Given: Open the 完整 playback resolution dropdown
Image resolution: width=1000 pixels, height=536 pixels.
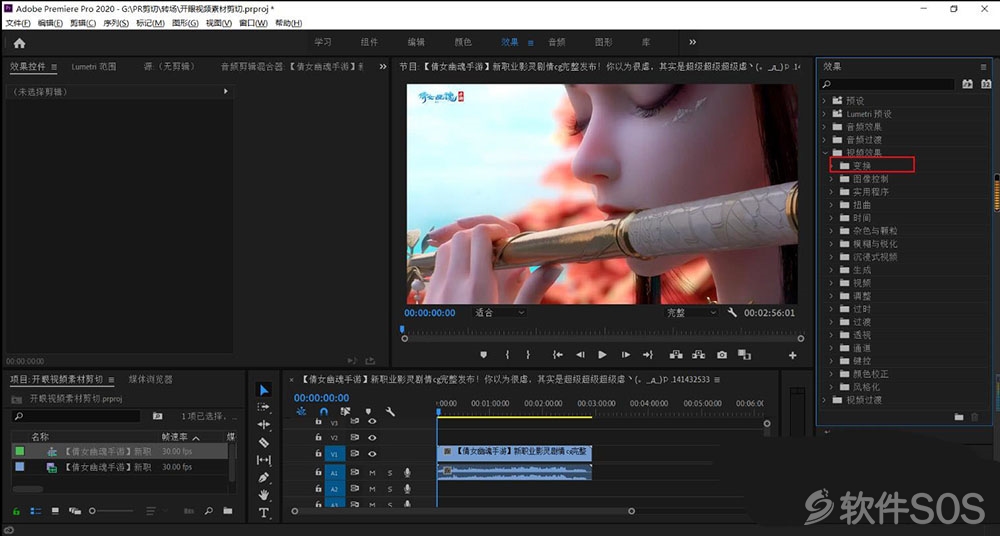Looking at the screenshot, I should (x=692, y=313).
